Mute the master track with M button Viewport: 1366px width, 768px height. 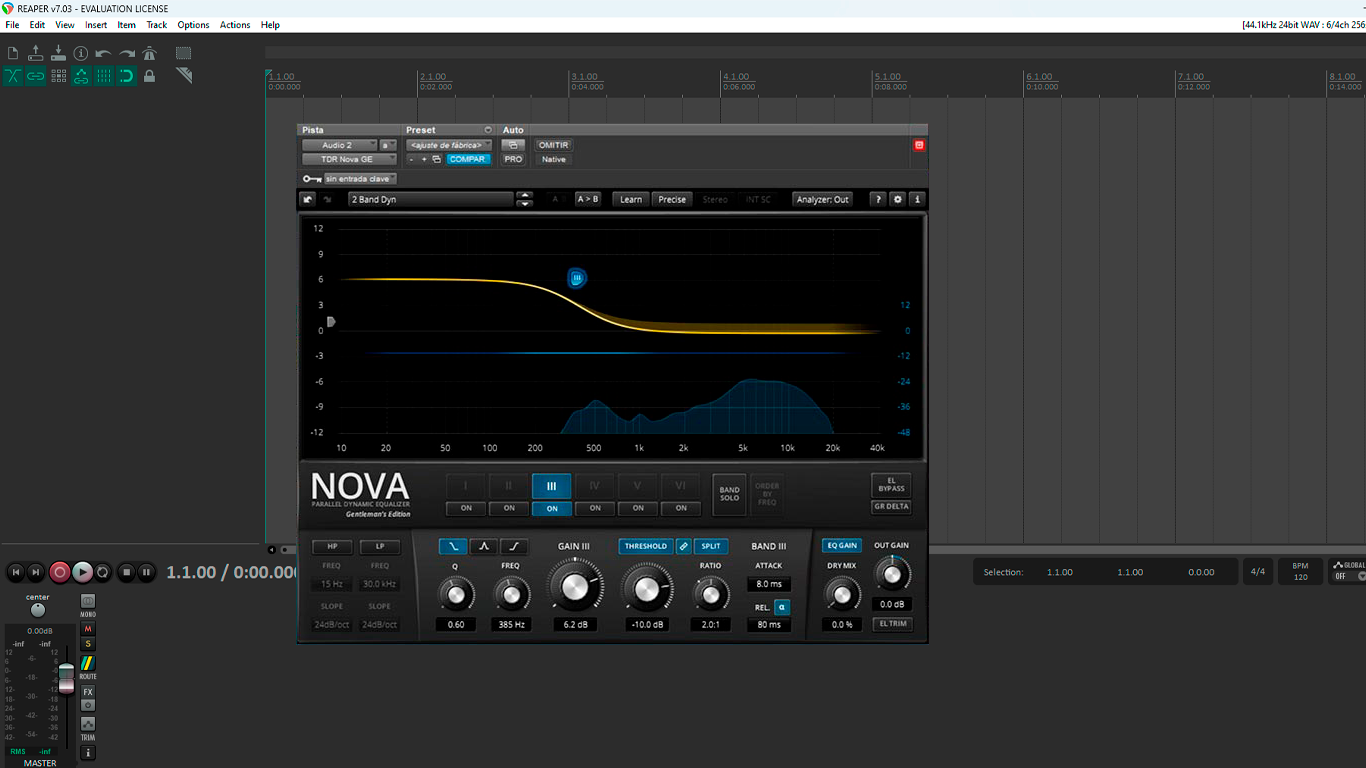pyautogui.click(x=88, y=629)
